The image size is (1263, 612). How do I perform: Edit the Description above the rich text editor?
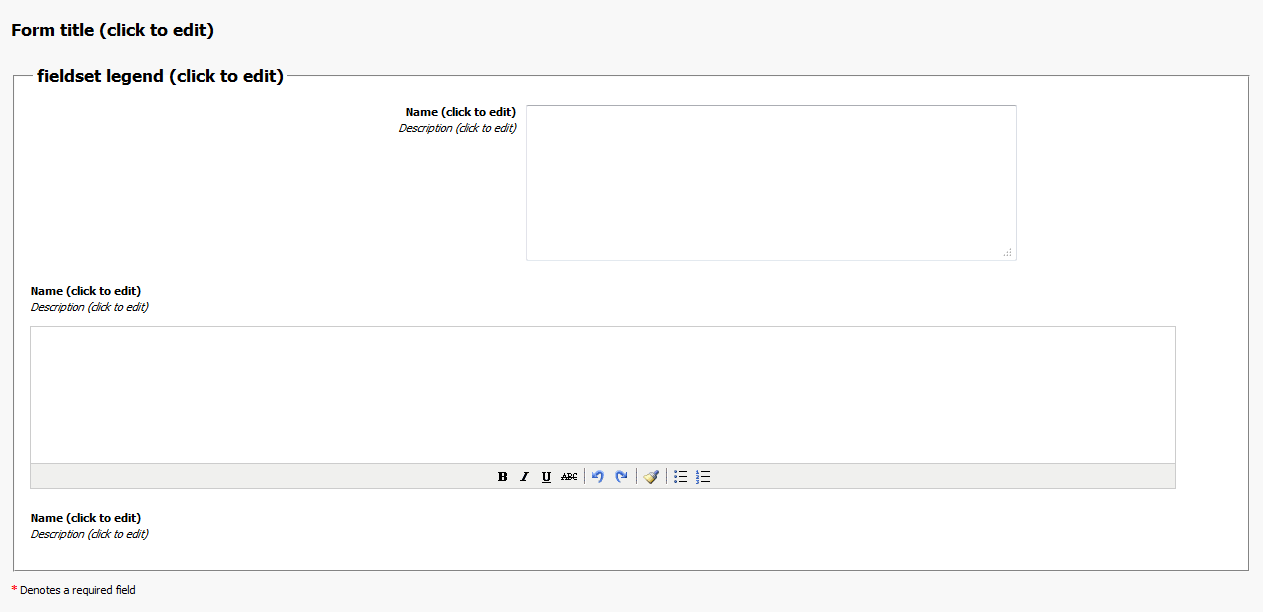(90, 307)
